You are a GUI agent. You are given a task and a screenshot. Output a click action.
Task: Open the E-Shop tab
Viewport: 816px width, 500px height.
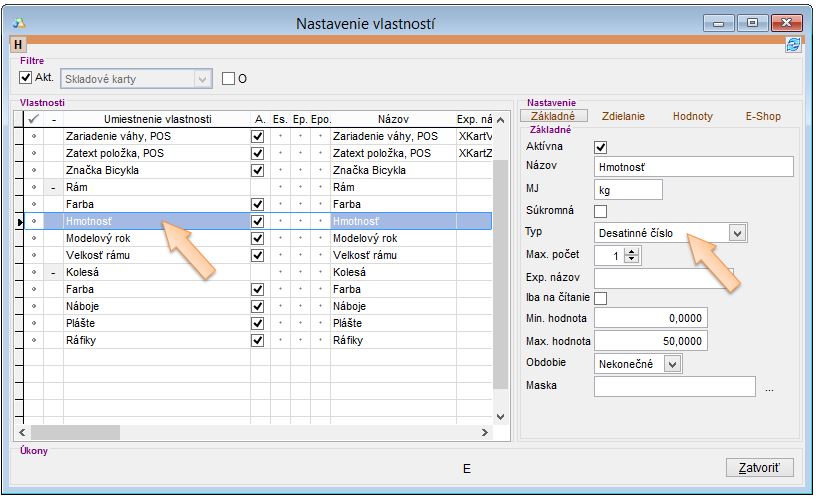click(762, 116)
